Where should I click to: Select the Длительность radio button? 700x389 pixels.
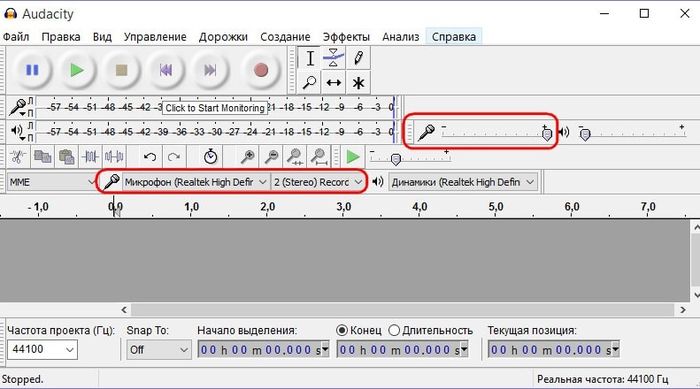394,330
